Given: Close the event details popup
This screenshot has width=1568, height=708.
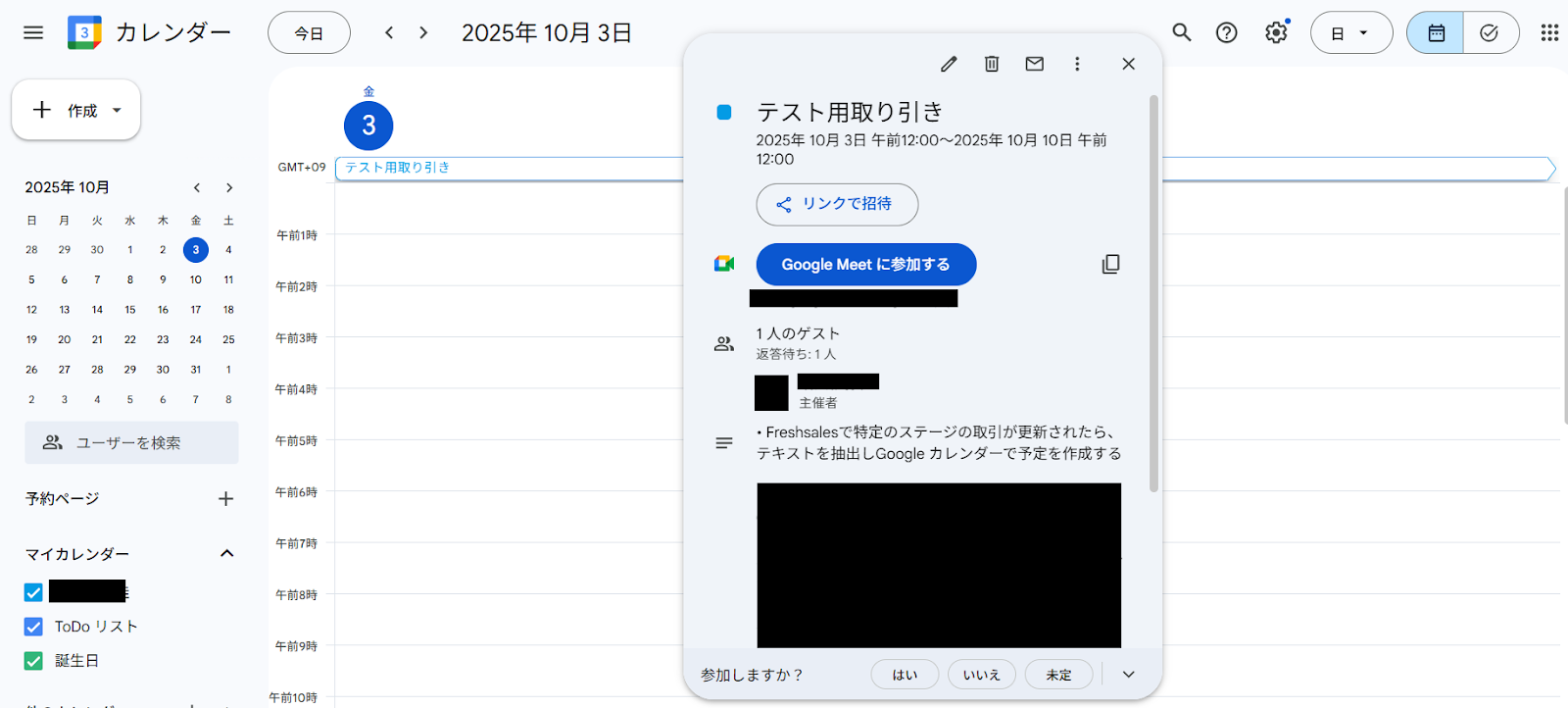Looking at the screenshot, I should pyautogui.click(x=1129, y=64).
